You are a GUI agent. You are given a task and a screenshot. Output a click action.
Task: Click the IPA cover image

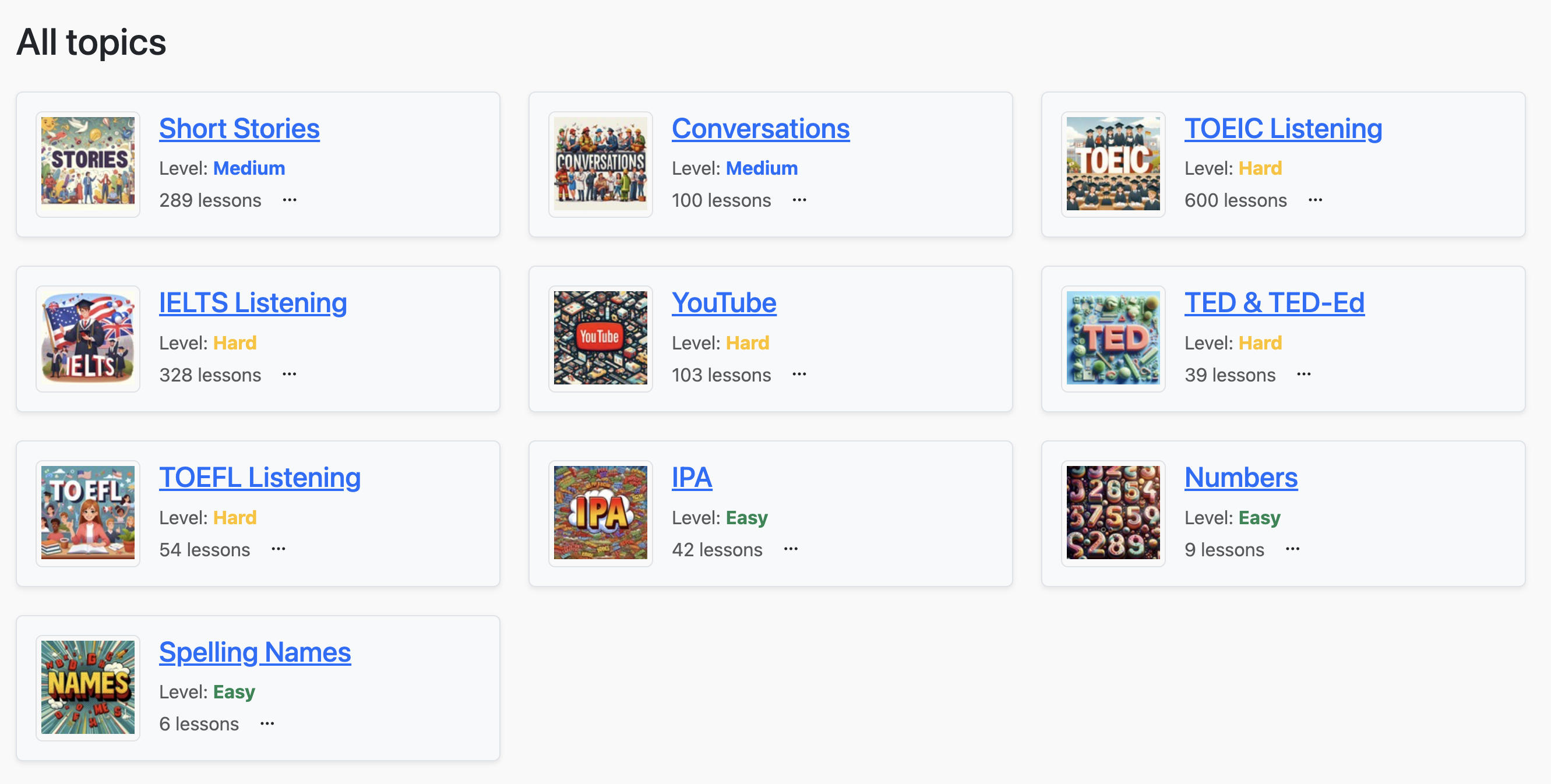pos(600,513)
